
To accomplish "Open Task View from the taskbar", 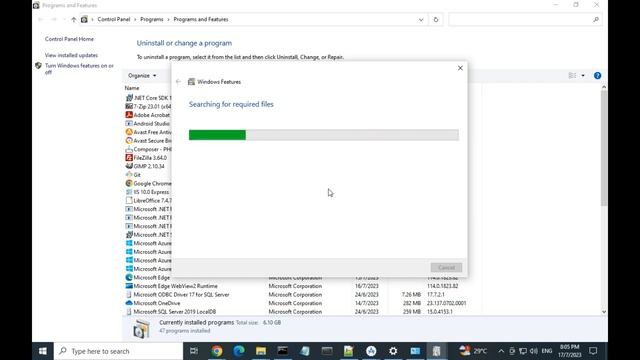I will pyautogui.click(x=194, y=351).
